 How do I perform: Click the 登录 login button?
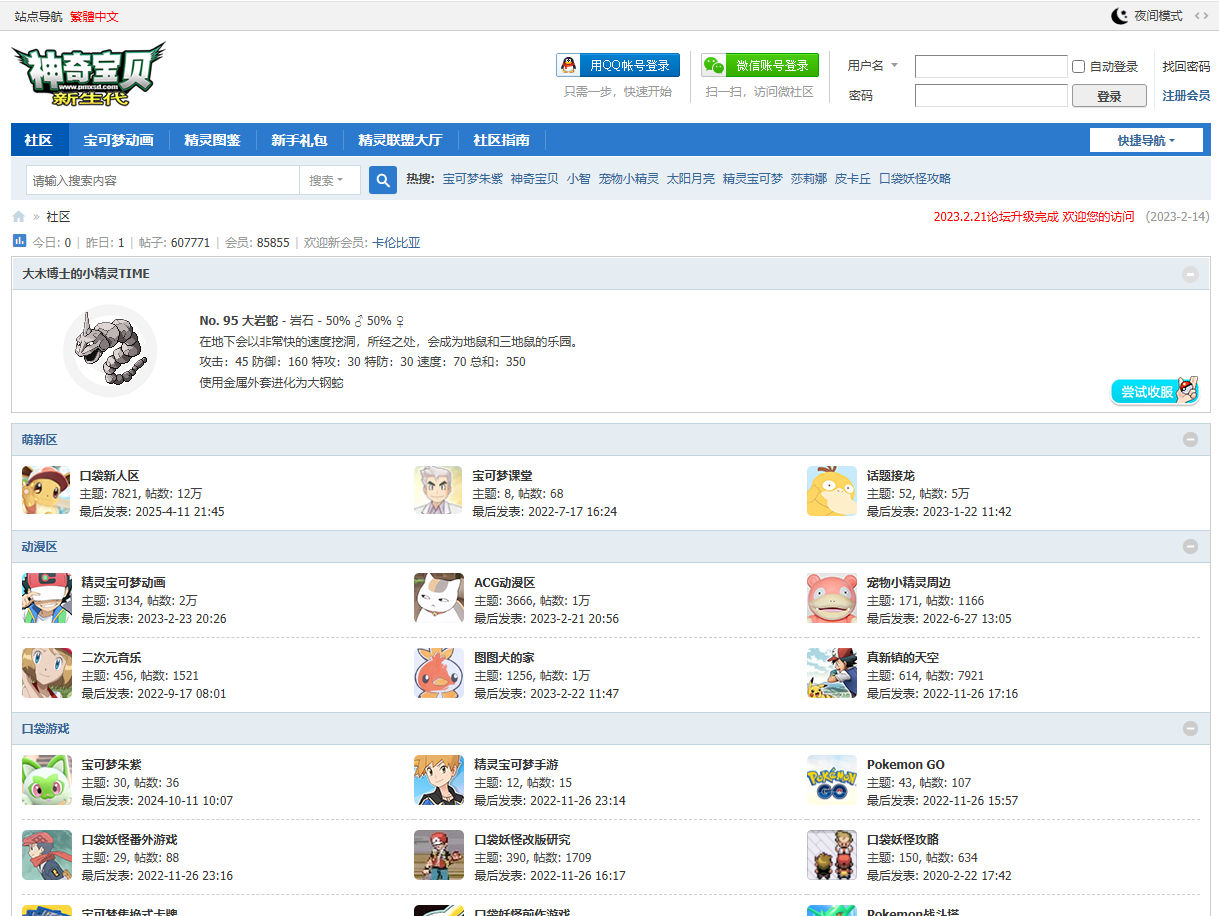tap(1108, 96)
